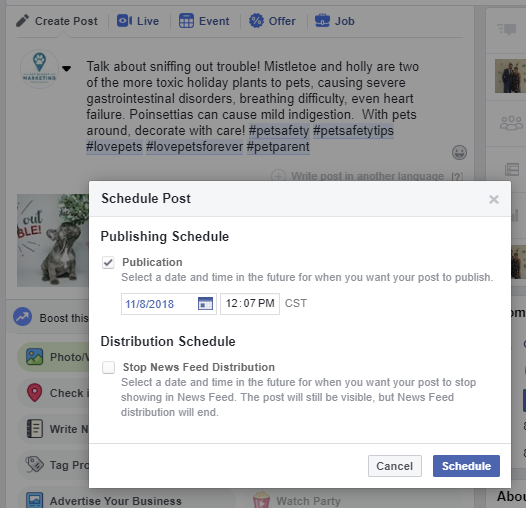The height and width of the screenshot is (508, 526).
Task: Open the calendar date picker icon
Action: point(205,304)
